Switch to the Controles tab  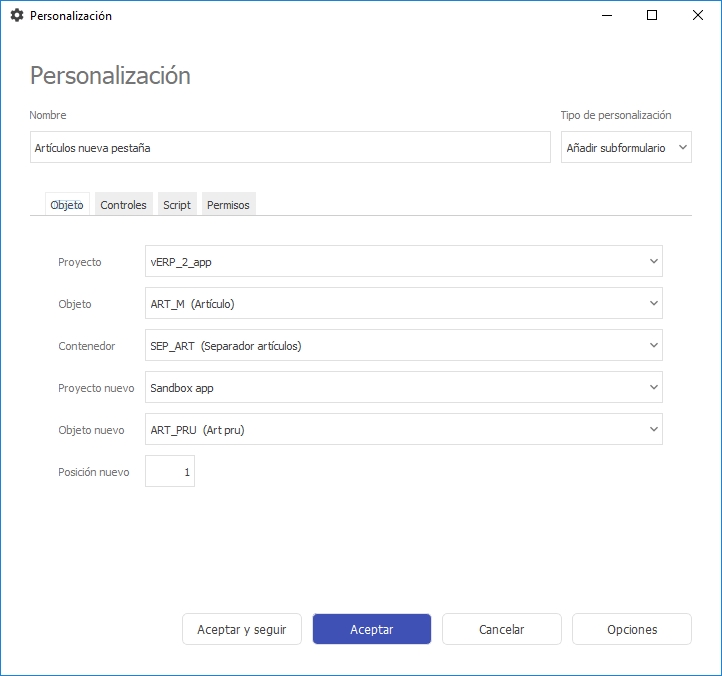coord(123,205)
